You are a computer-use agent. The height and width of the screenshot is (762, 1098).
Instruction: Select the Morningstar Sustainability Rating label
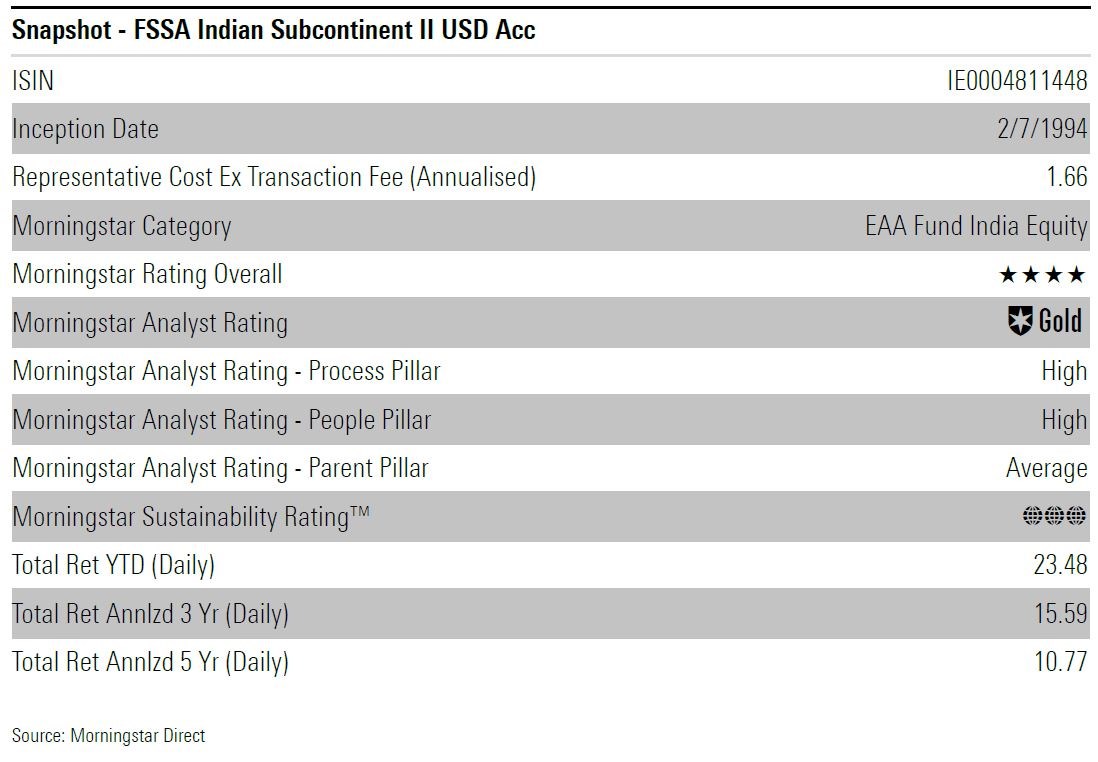coord(191,517)
